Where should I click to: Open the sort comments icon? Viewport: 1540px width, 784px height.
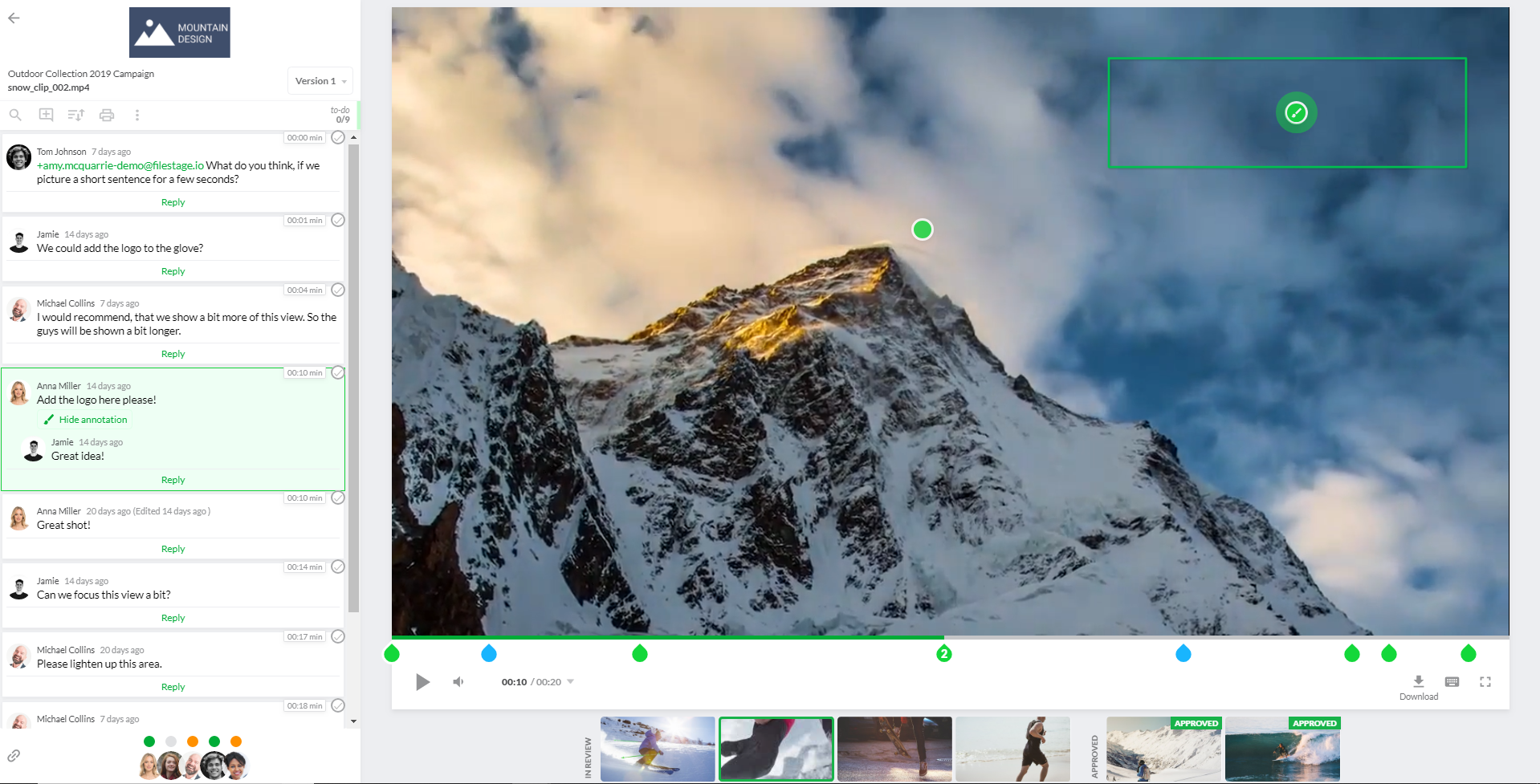pos(76,115)
